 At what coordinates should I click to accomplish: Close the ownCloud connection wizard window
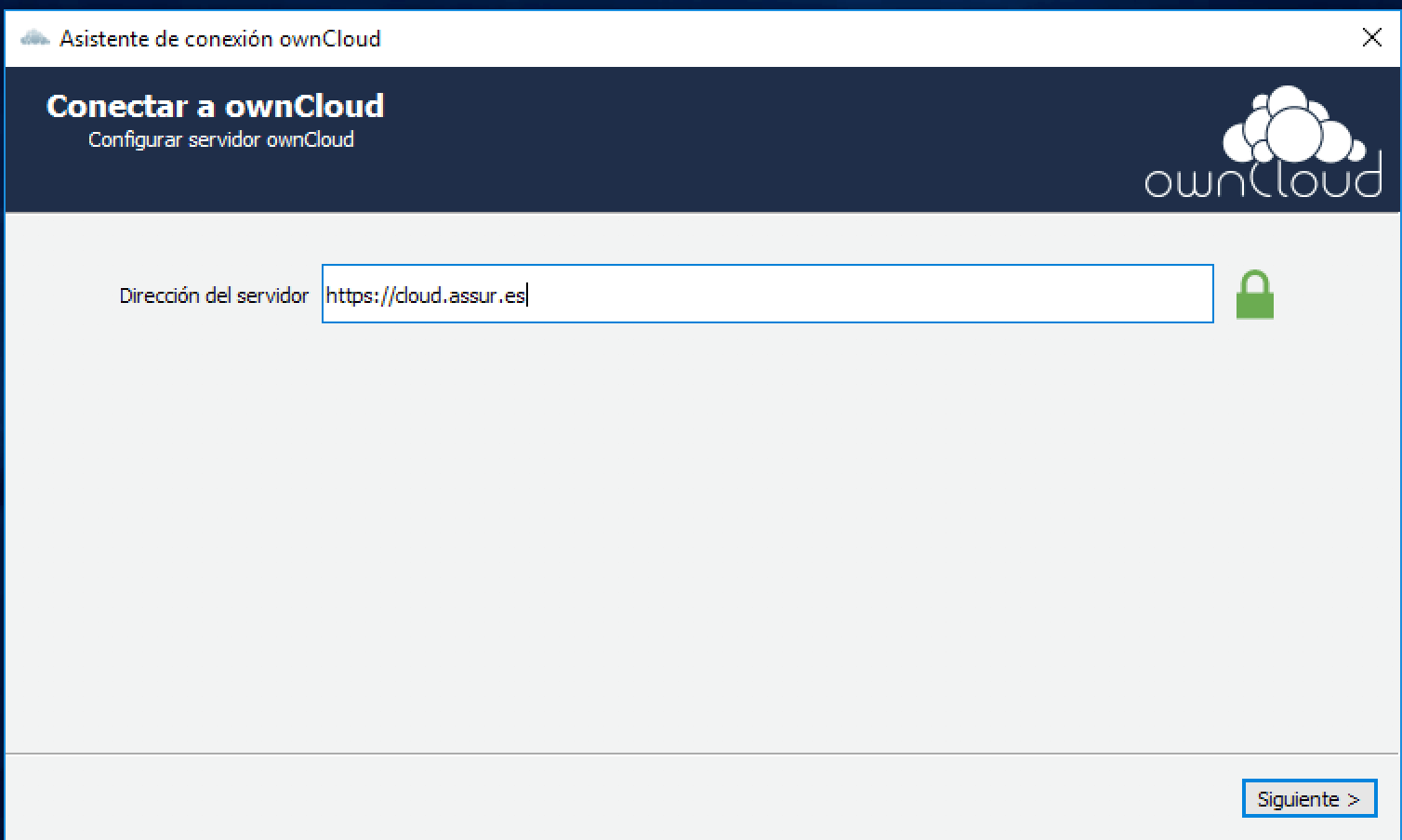click(x=1371, y=37)
